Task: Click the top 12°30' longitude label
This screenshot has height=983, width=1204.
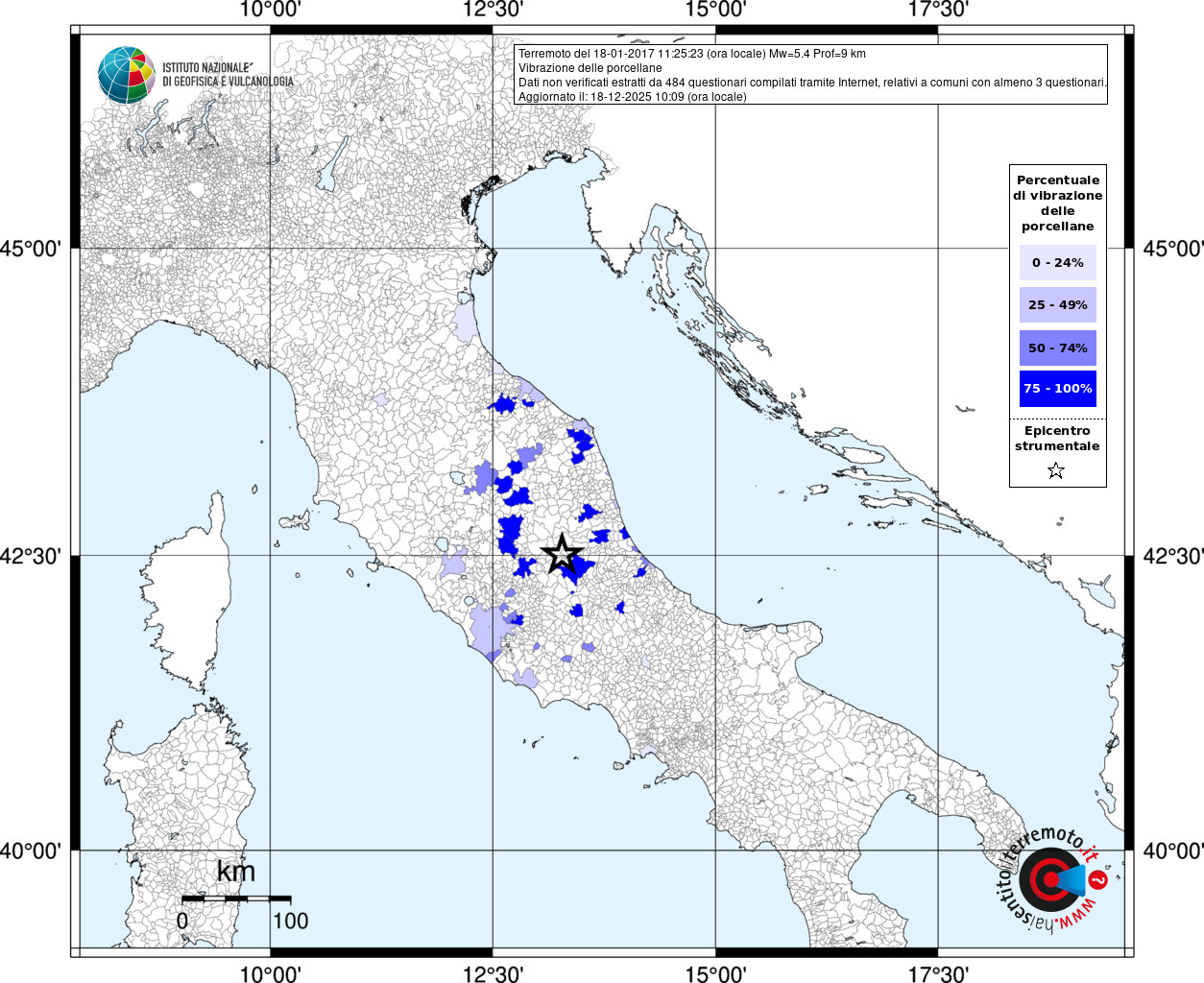Action: (x=493, y=10)
